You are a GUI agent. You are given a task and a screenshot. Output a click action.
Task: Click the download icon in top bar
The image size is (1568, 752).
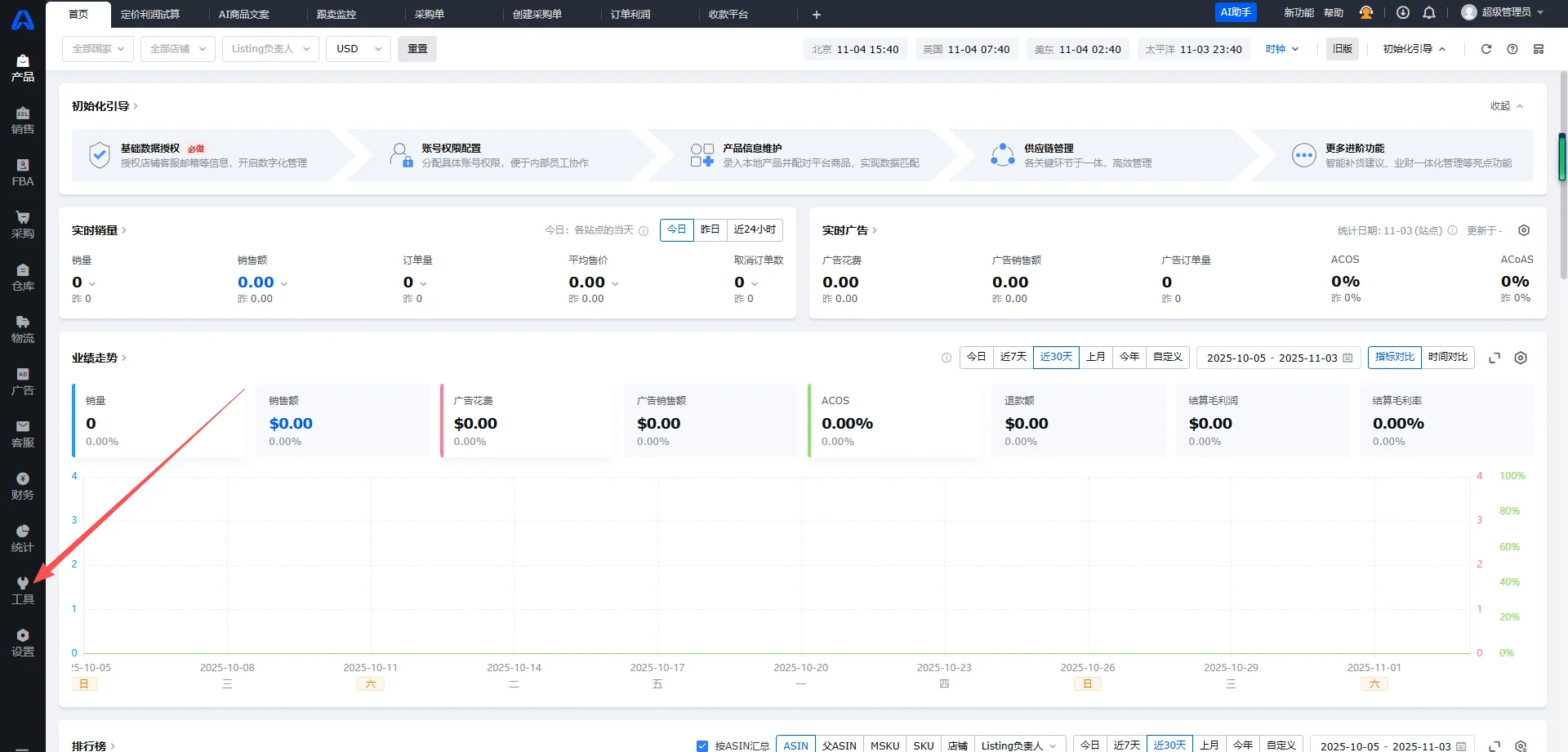[x=1403, y=13]
